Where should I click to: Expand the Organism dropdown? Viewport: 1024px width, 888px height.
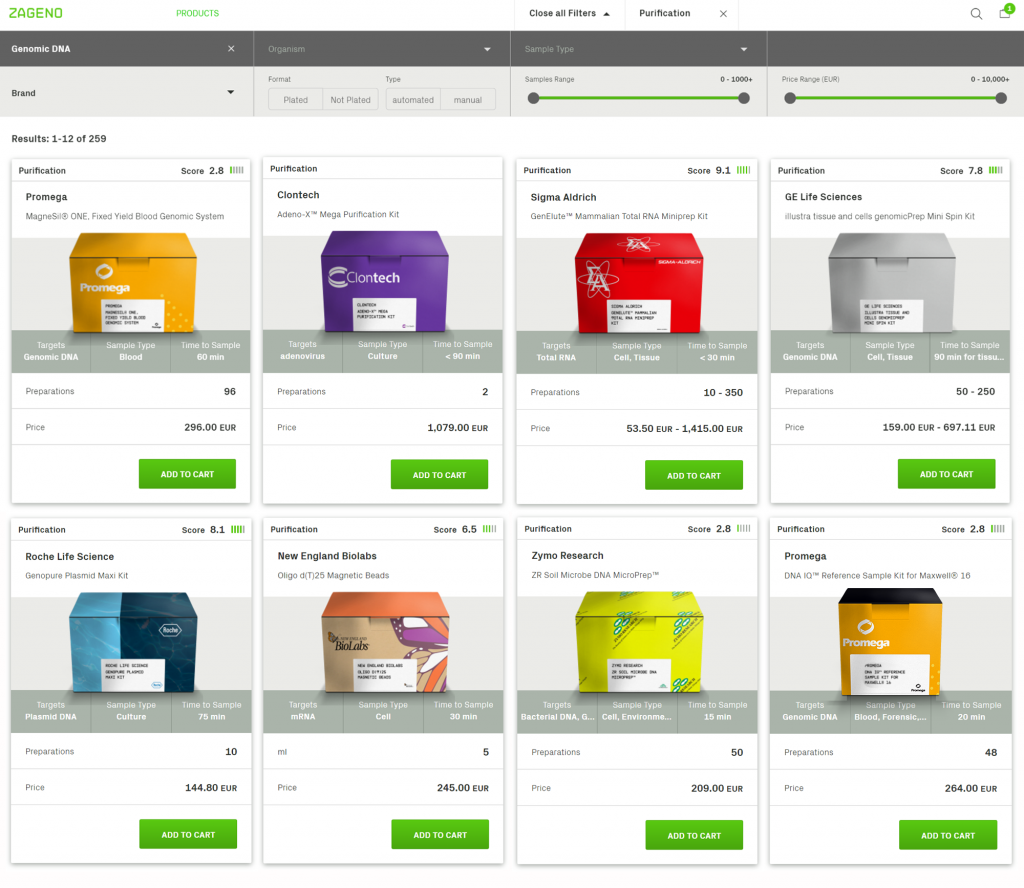[381, 49]
